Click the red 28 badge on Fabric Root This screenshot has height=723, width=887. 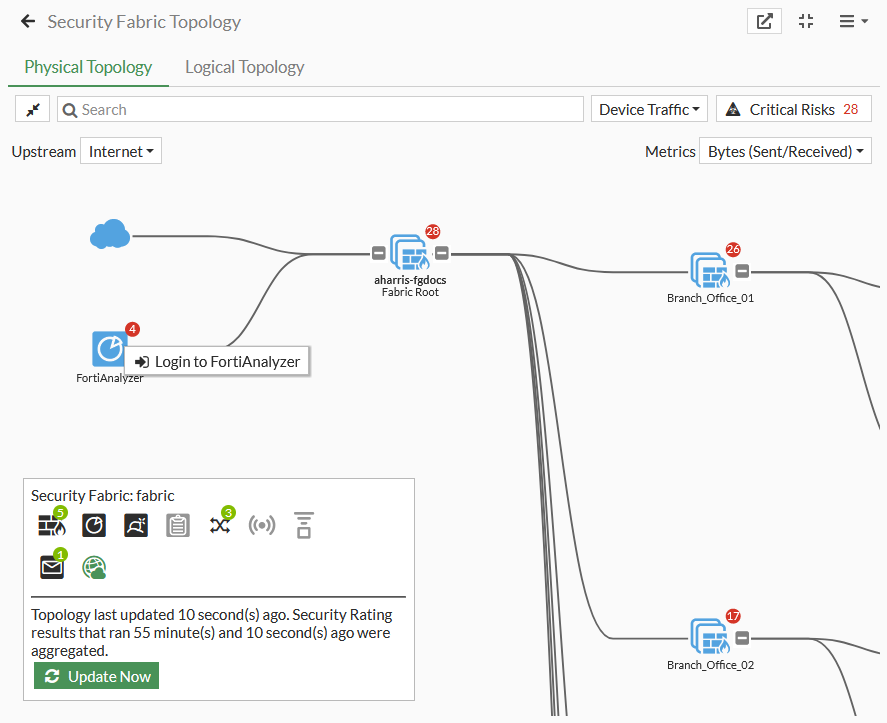pos(433,231)
